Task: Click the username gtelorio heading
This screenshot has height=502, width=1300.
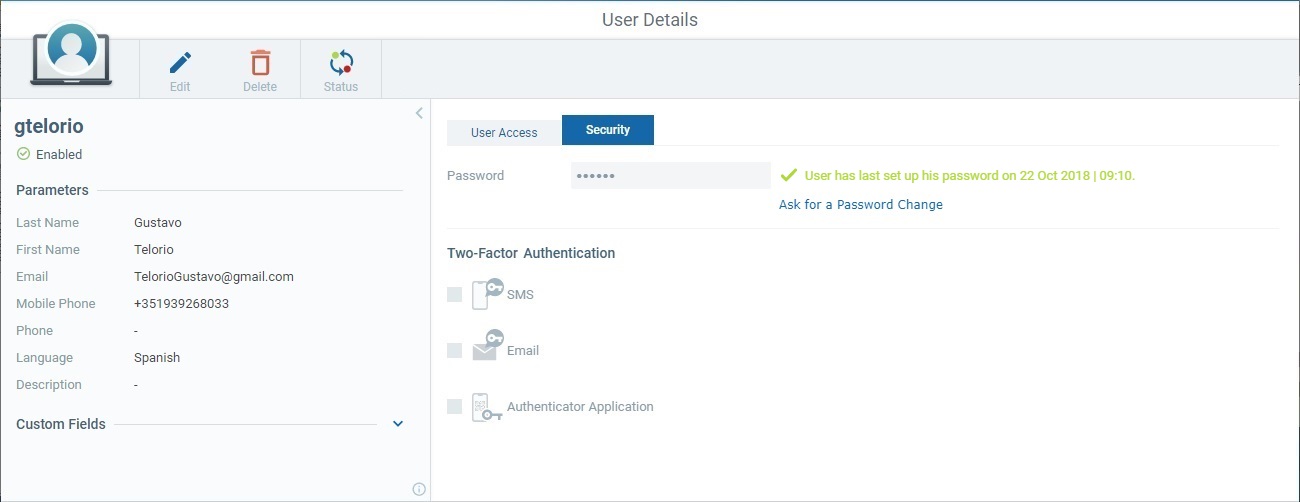Action: [49, 126]
